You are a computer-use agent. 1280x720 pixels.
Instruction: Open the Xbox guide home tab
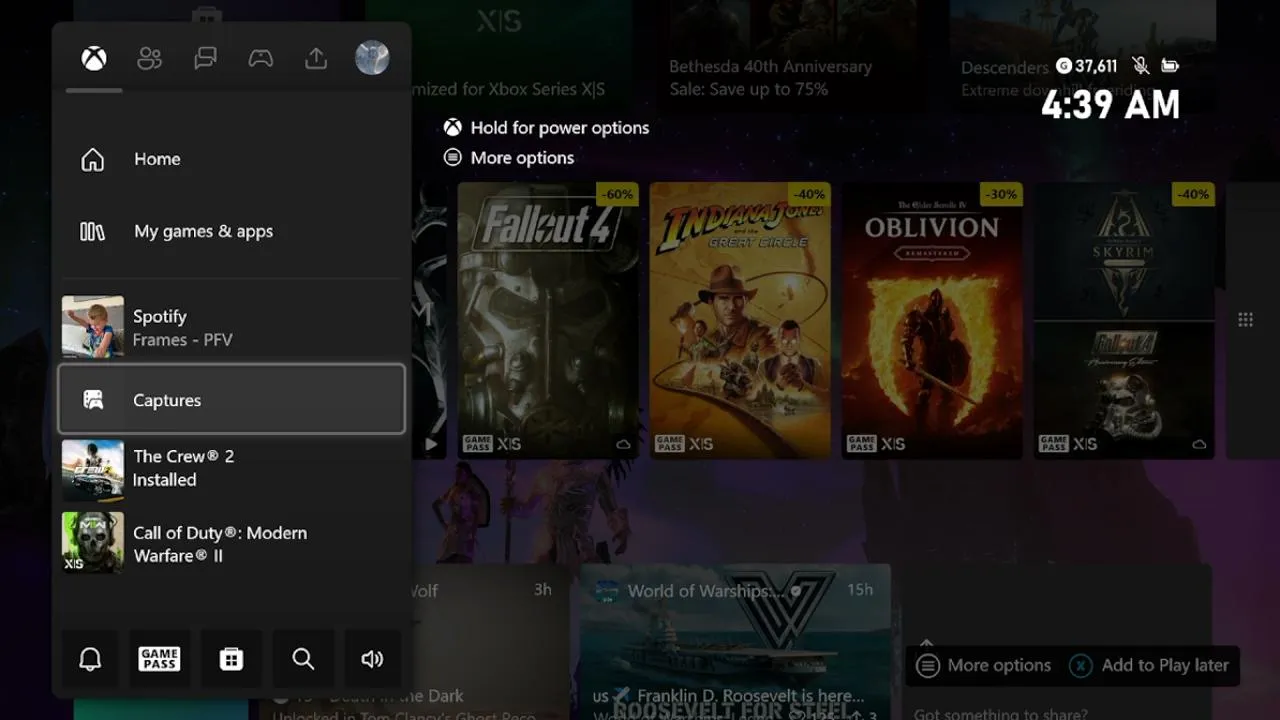[x=94, y=59]
